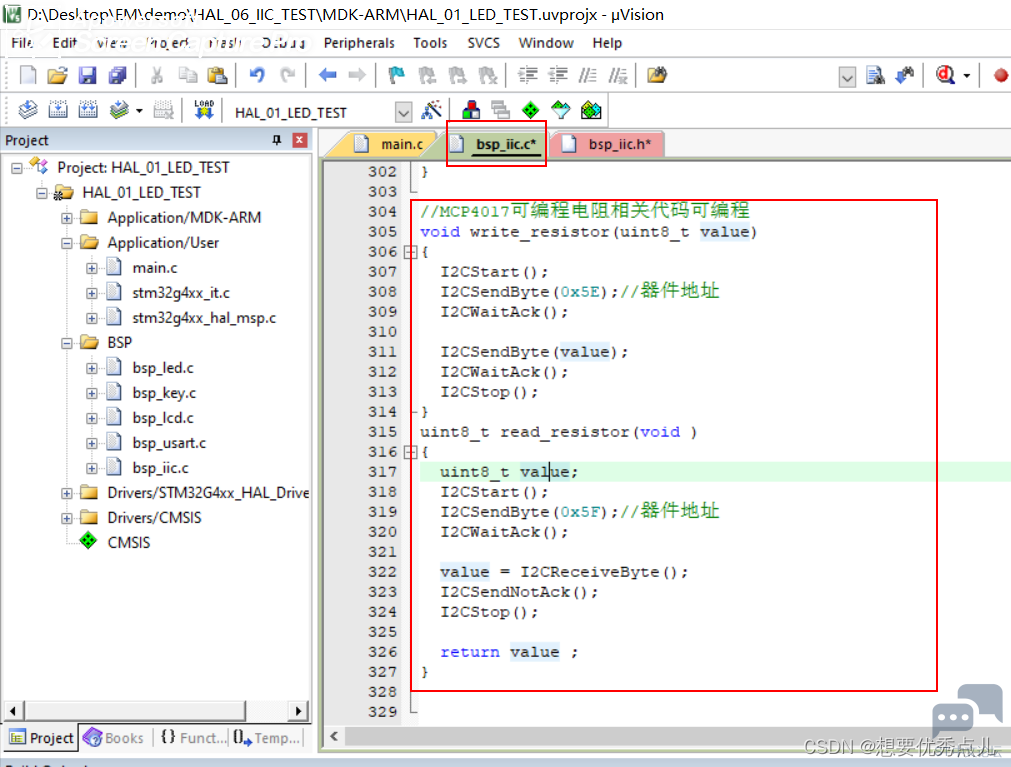Translate the current file with the translate icon
Viewport: 1011px width, 767px height.
pyautogui.click(x=27, y=110)
